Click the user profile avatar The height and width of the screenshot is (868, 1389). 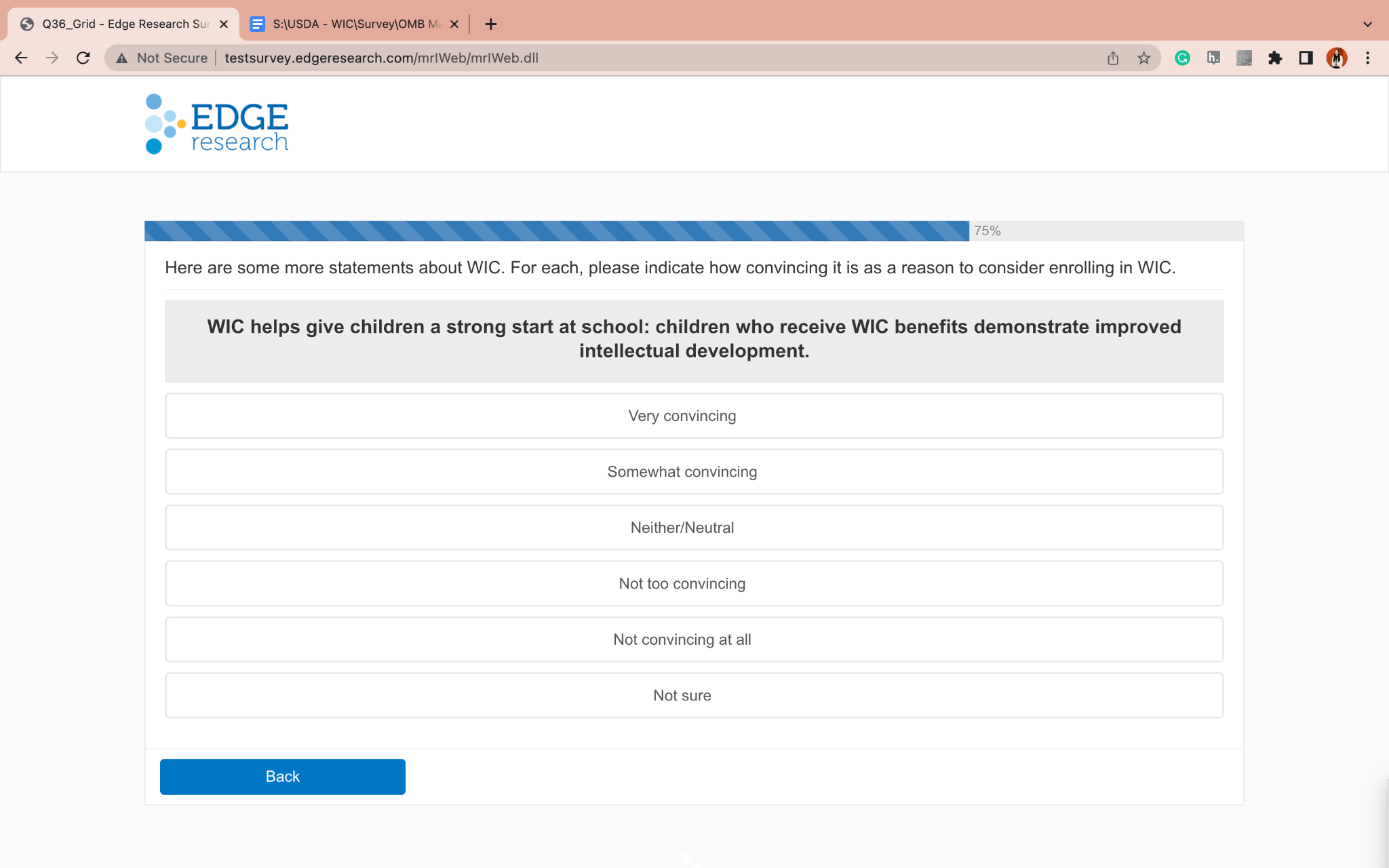point(1337,58)
